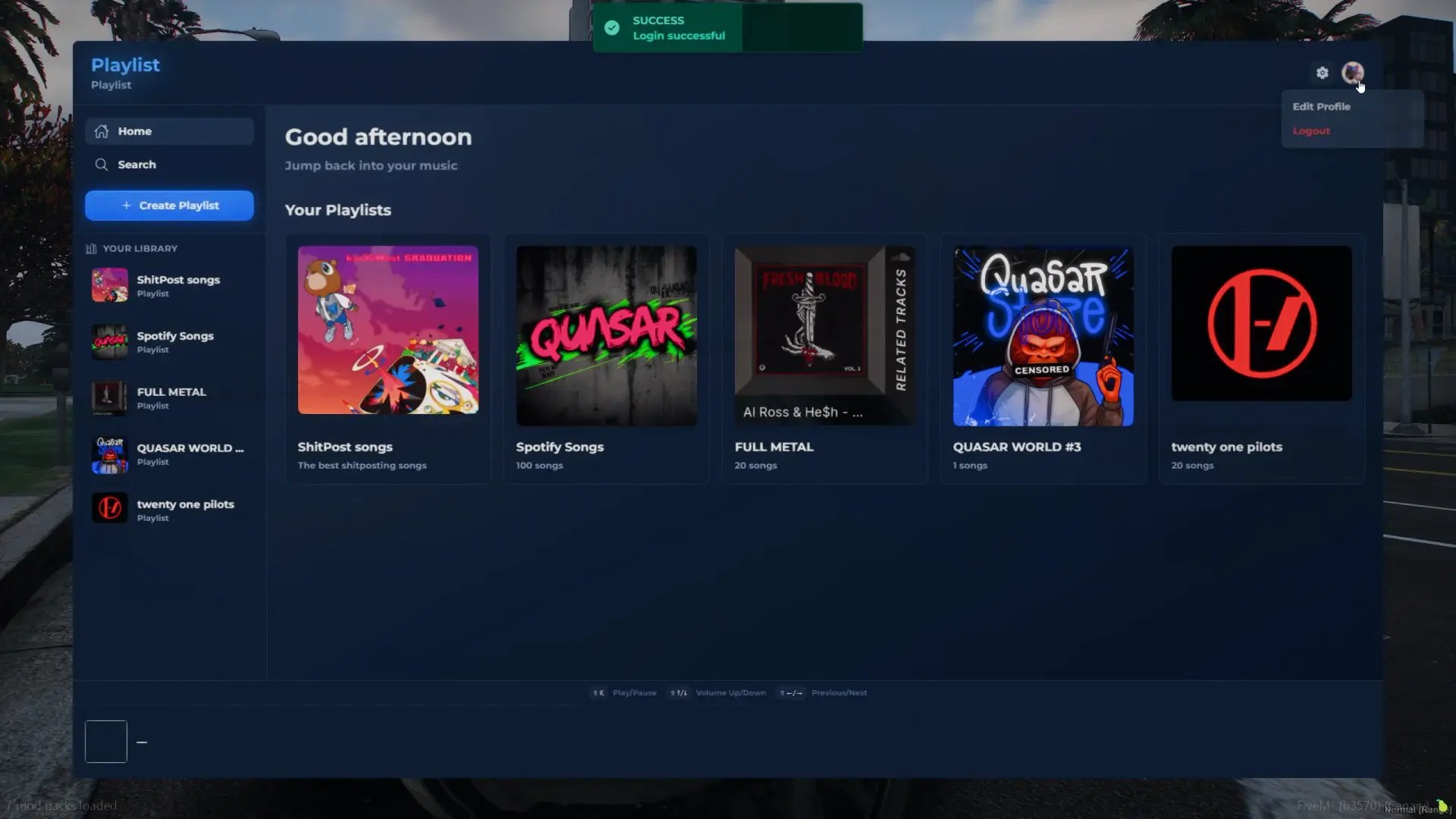
Task: Click the Create Playlist button
Action: coord(169,206)
